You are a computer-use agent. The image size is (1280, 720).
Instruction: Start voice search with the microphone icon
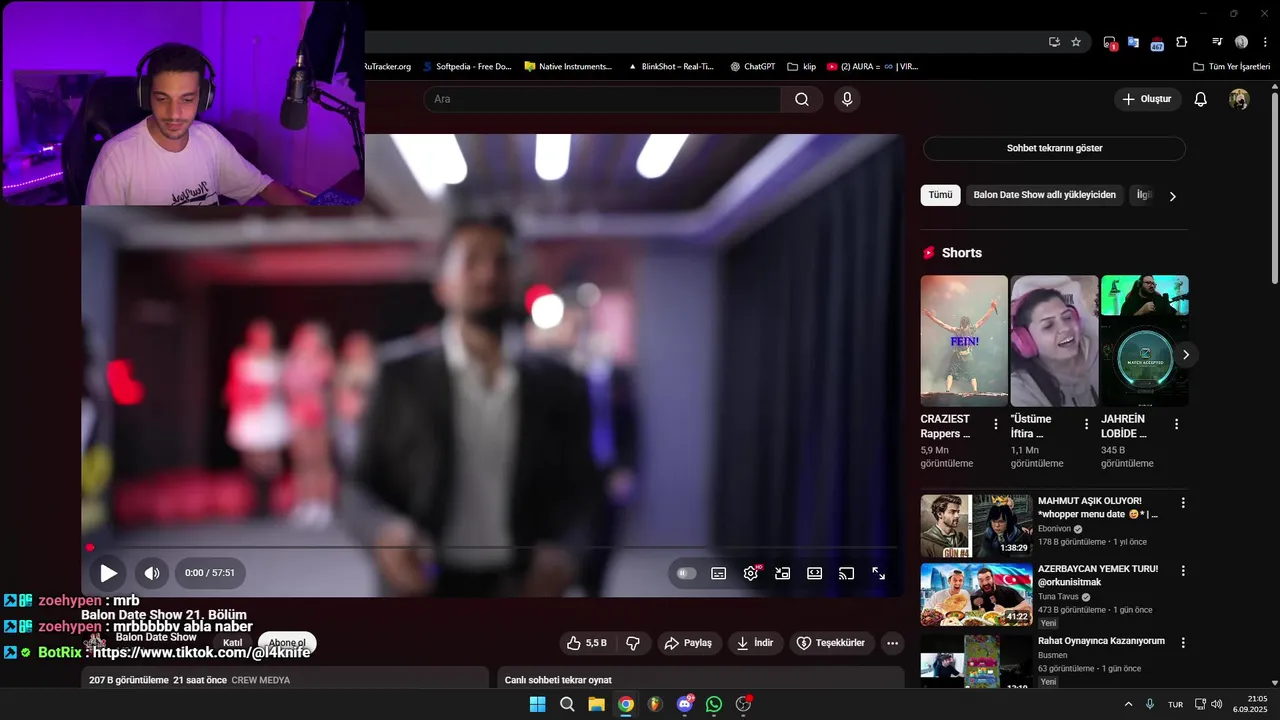tap(847, 99)
